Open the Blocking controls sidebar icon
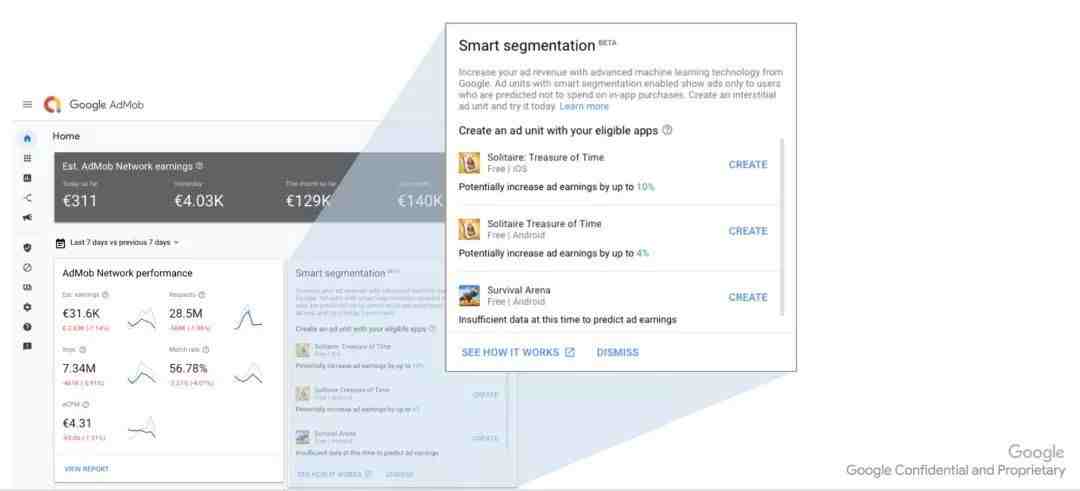1080x491 pixels. pos(28,268)
